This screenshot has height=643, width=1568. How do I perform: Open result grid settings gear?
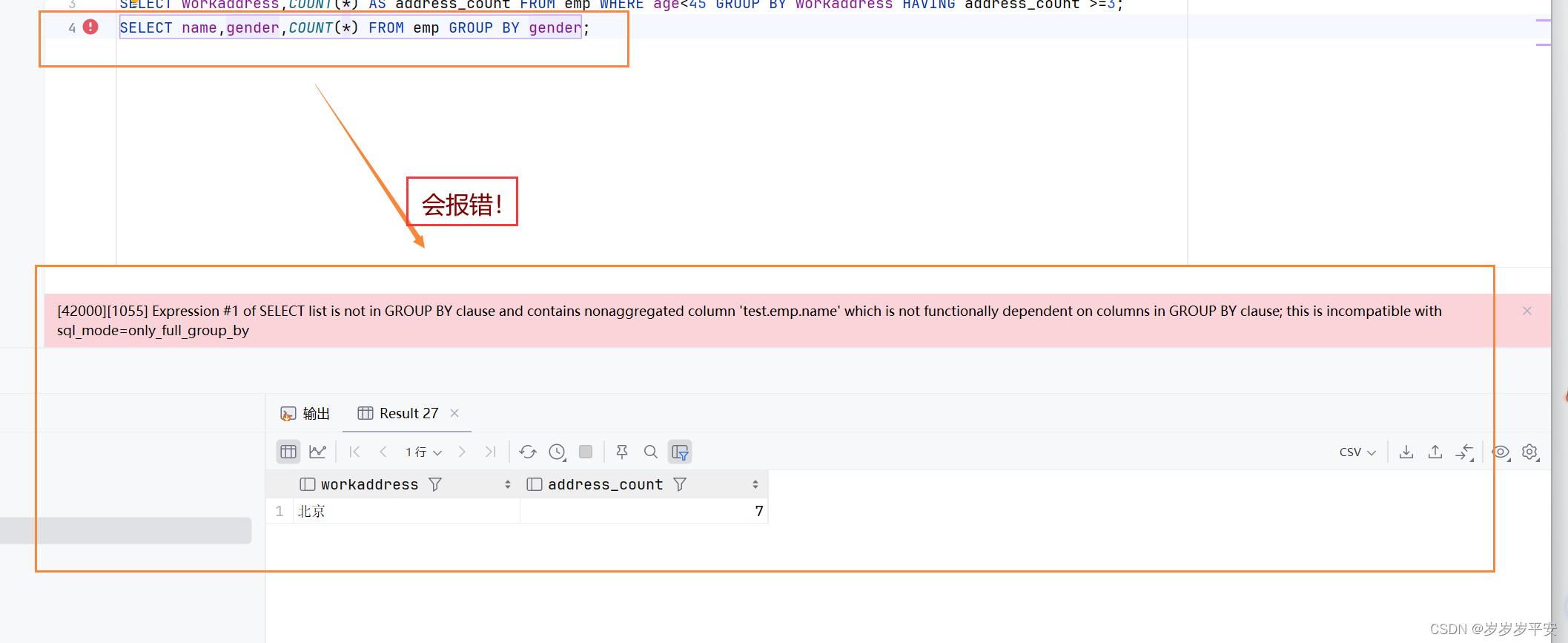click(x=1530, y=452)
